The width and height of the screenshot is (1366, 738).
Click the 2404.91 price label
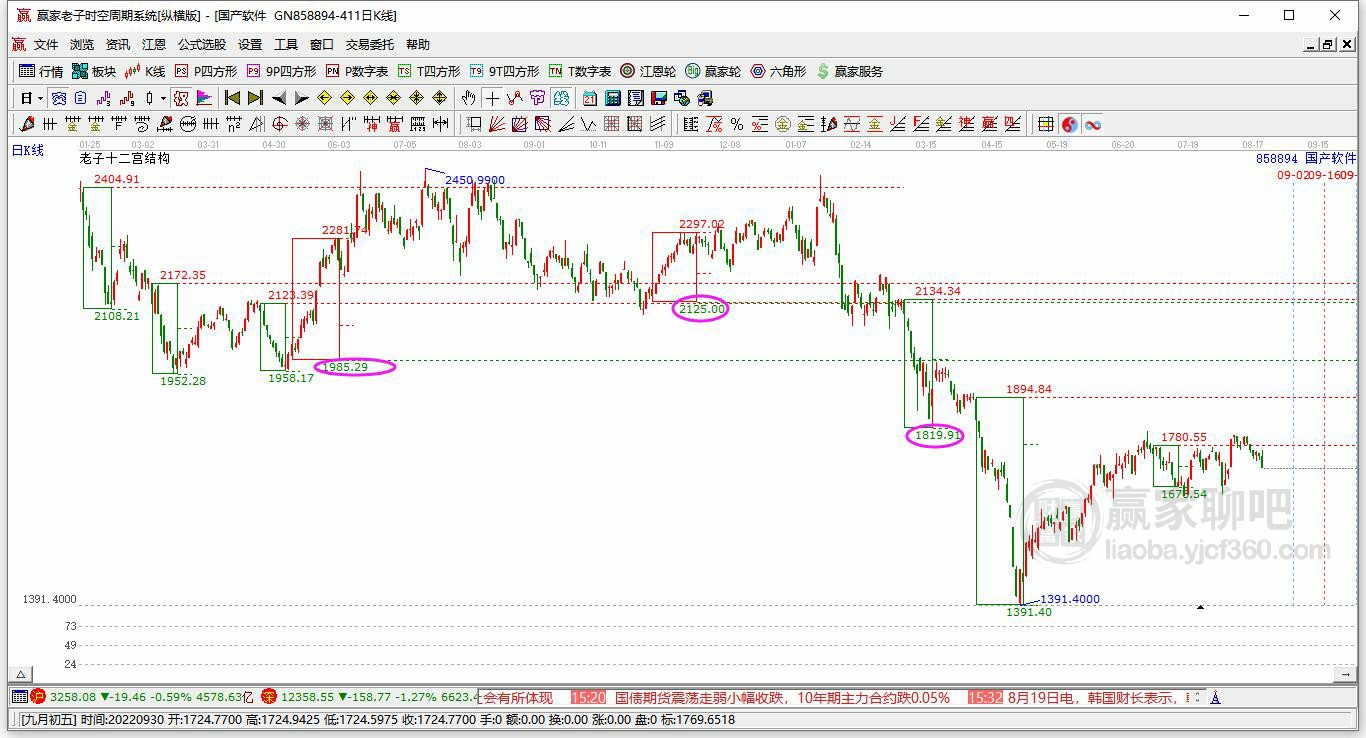[117, 179]
